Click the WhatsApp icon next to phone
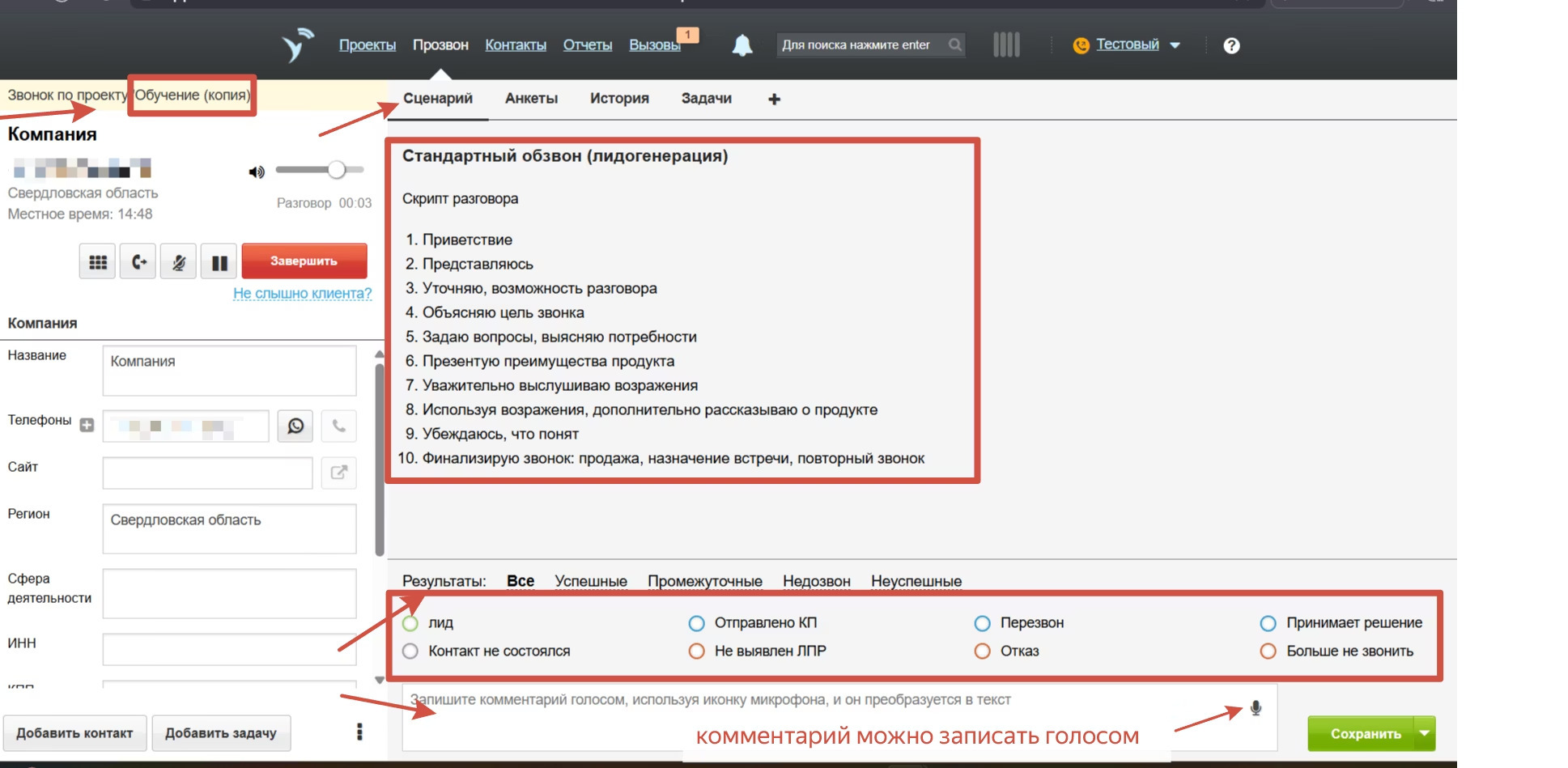The image size is (1568, 768). coord(295,426)
